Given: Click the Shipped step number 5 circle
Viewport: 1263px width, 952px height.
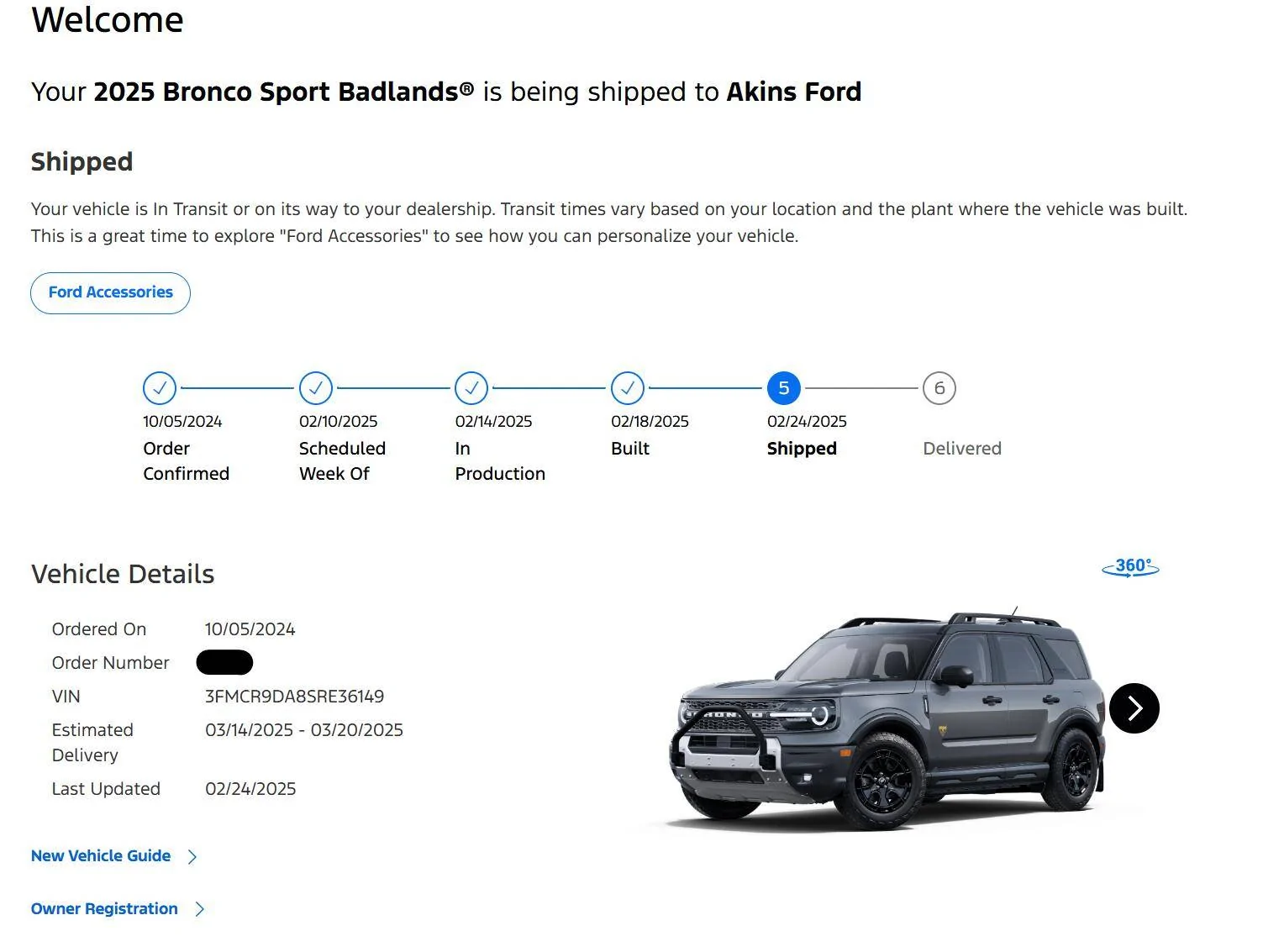Looking at the screenshot, I should (783, 388).
